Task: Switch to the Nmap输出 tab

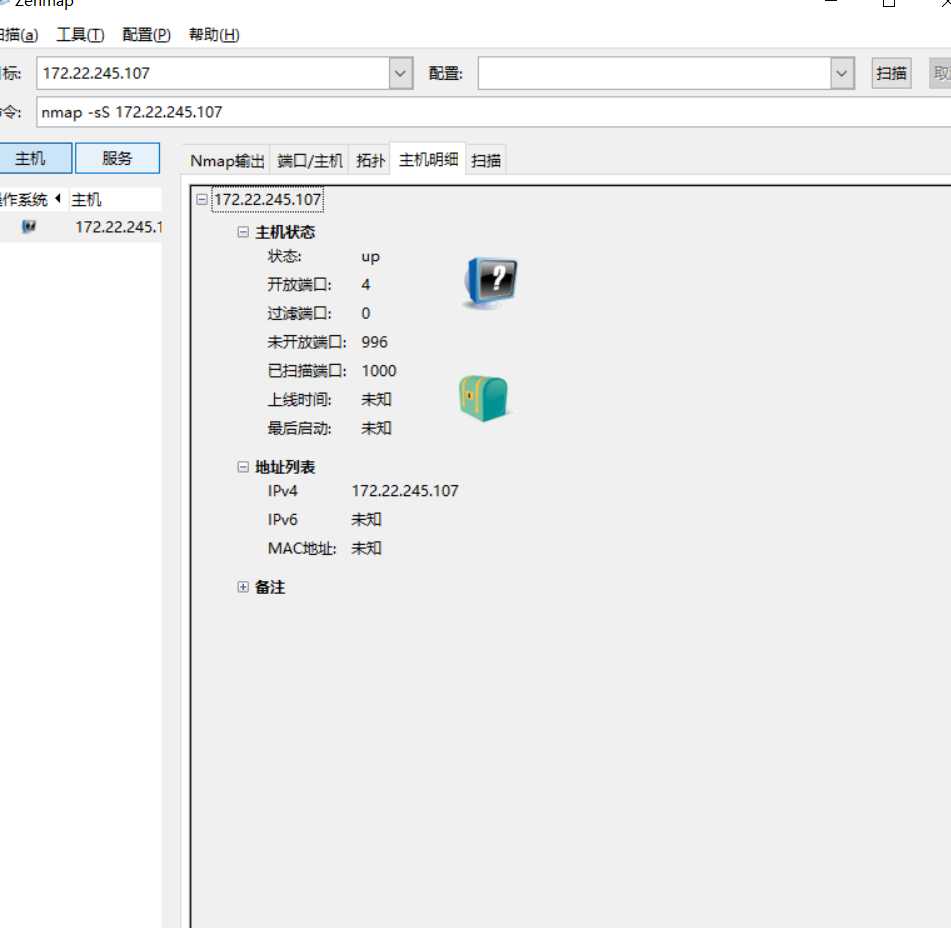Action: (227, 161)
